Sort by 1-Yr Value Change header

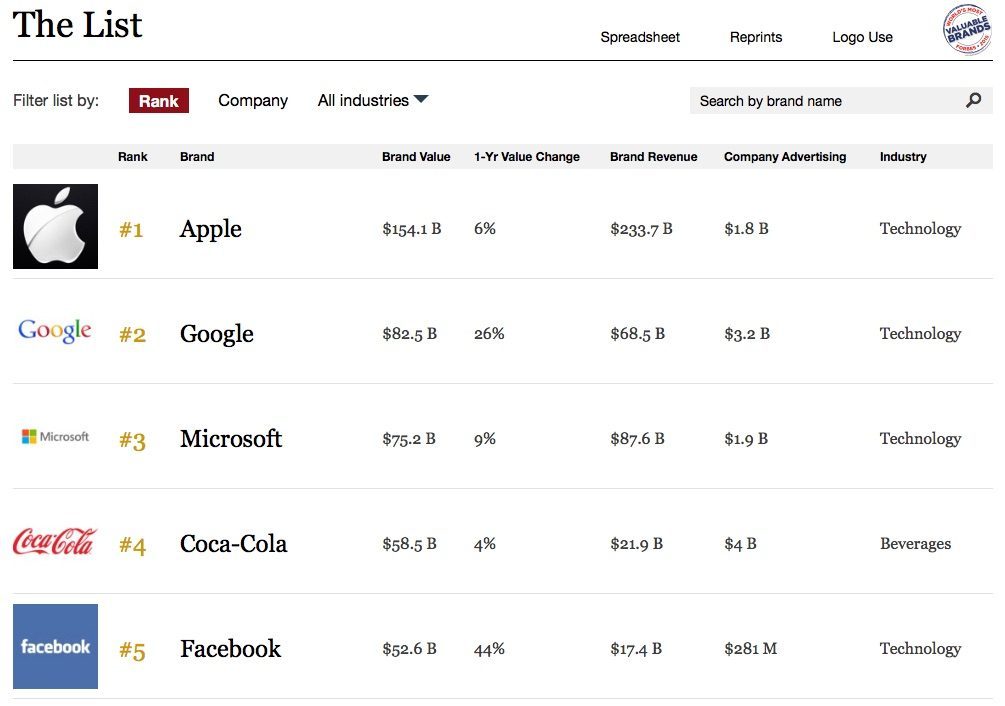(x=527, y=157)
